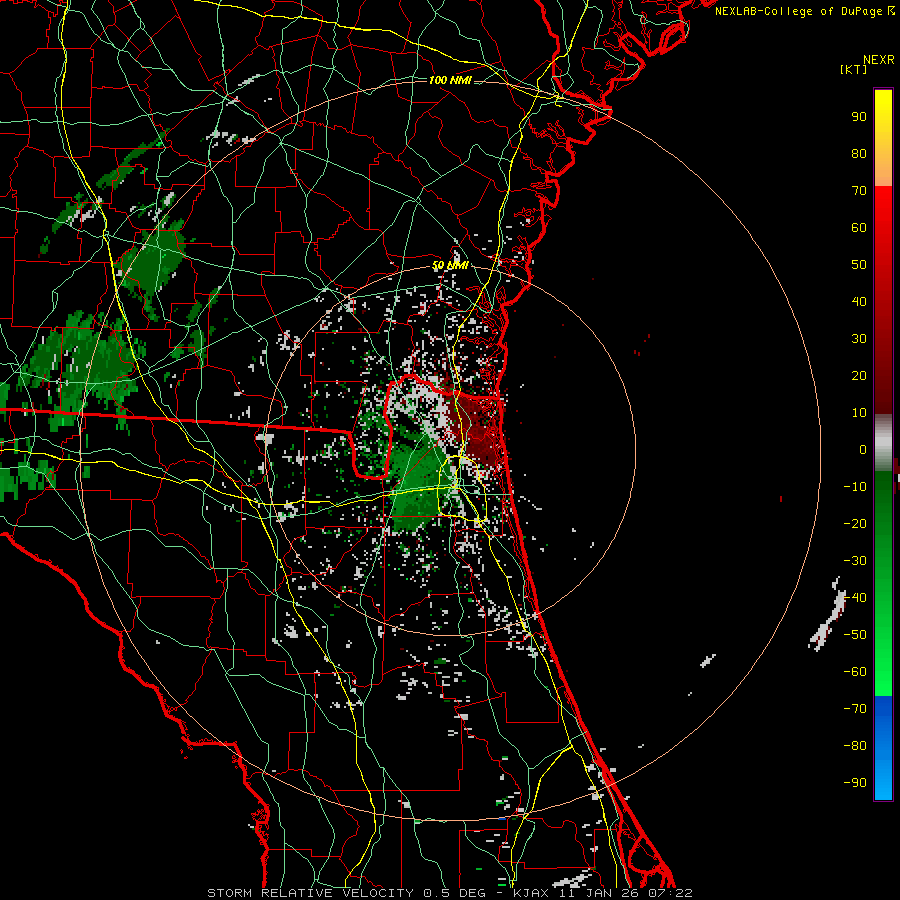900x900 pixels.
Task: Click the gray zero-velocity band on the color bar
Action: (883, 443)
